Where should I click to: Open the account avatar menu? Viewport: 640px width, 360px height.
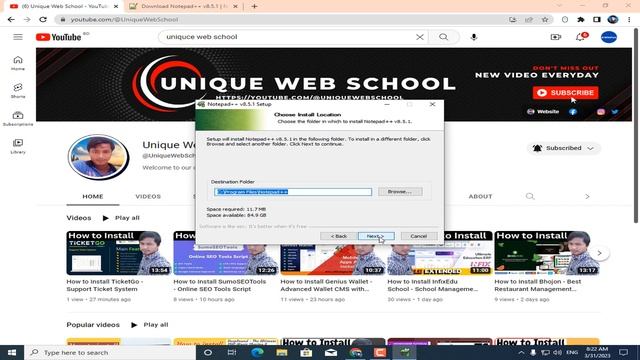(609, 37)
